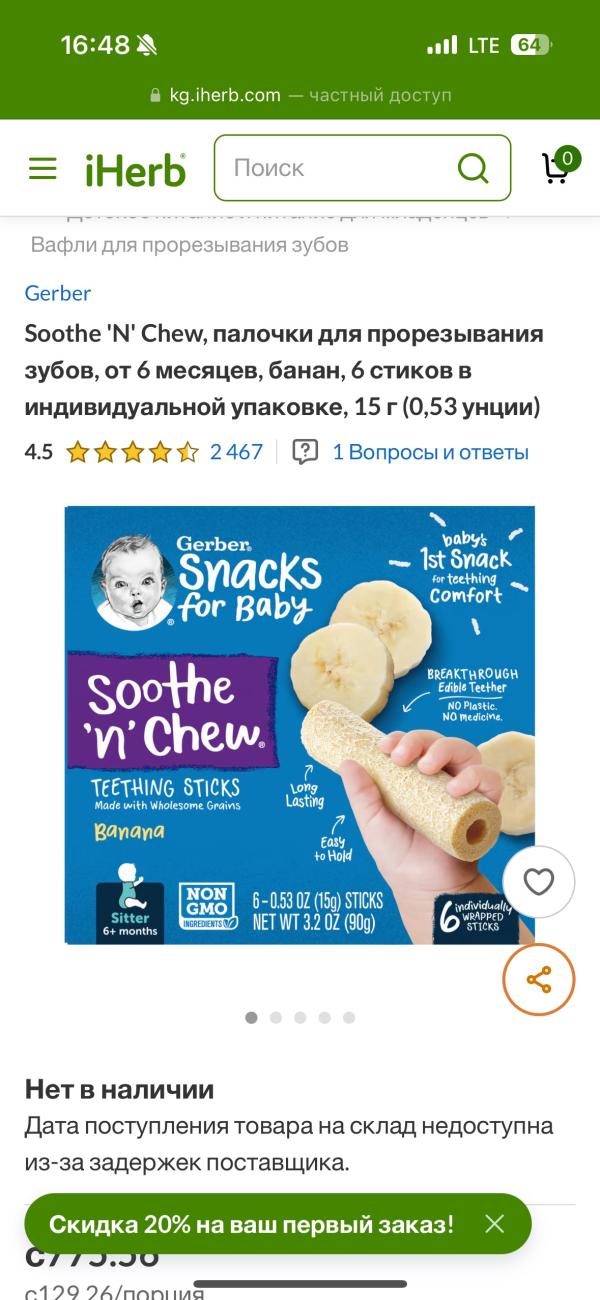
Task: Go to Вафли для прорезывания зубов category
Action: click(x=190, y=245)
